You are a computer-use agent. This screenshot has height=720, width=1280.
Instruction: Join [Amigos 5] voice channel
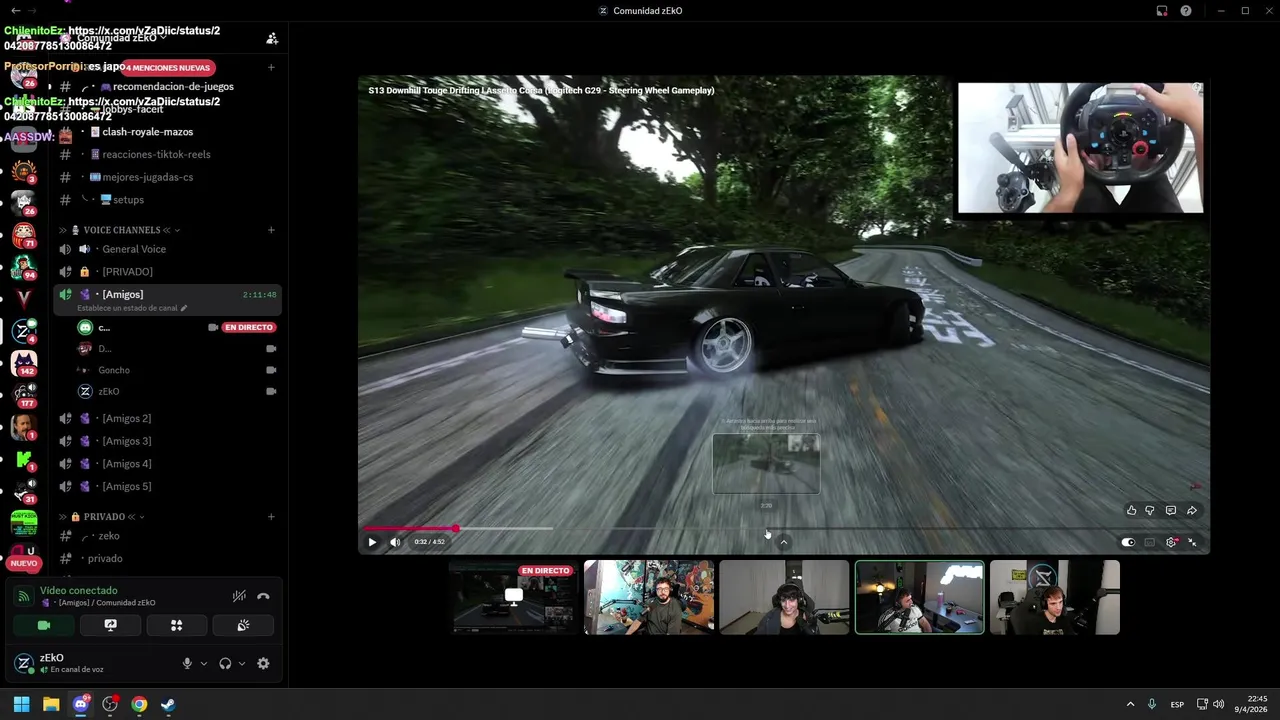click(x=168, y=487)
